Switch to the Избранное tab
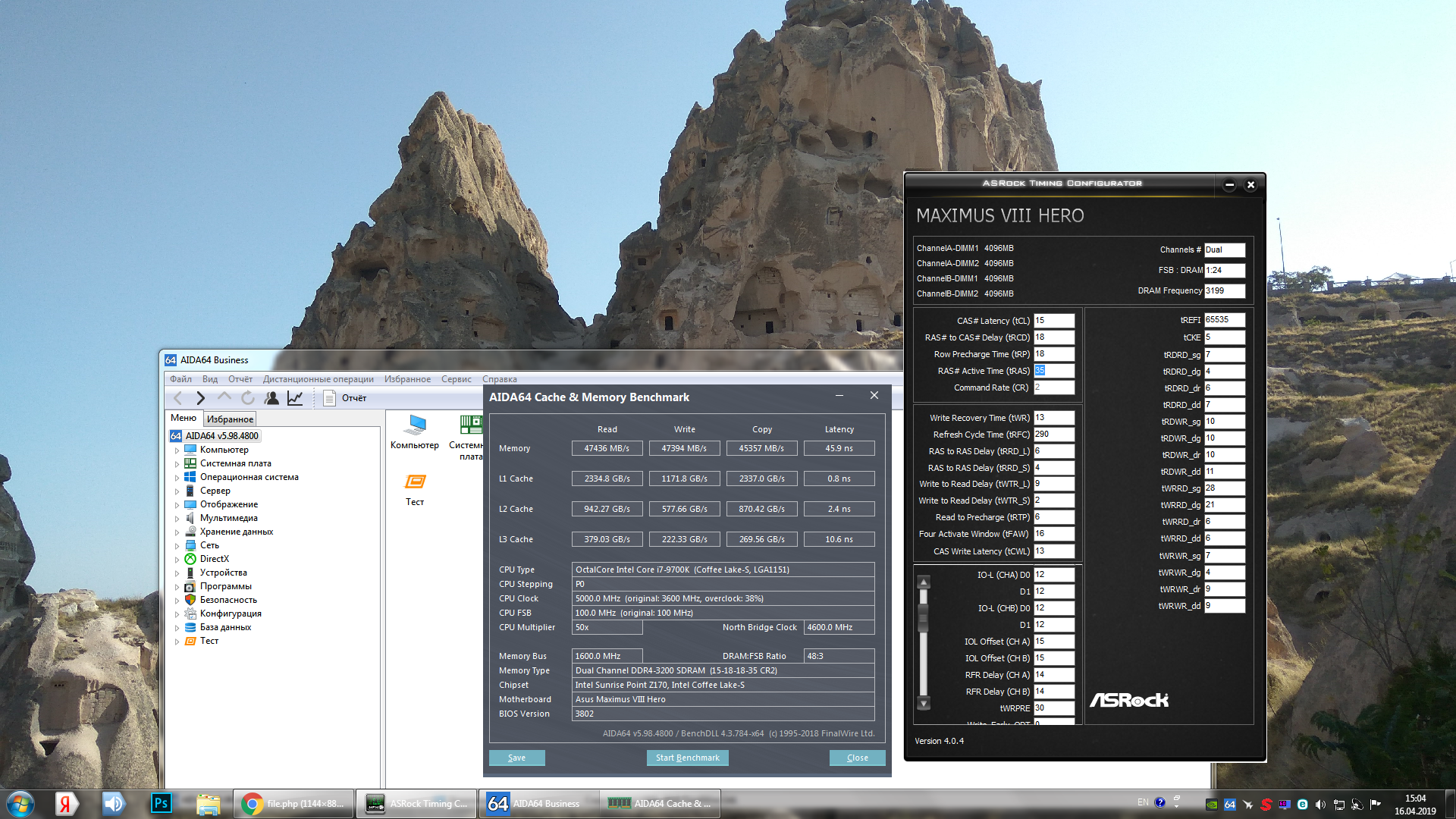Screen dimensions: 1456x819 point(230,419)
